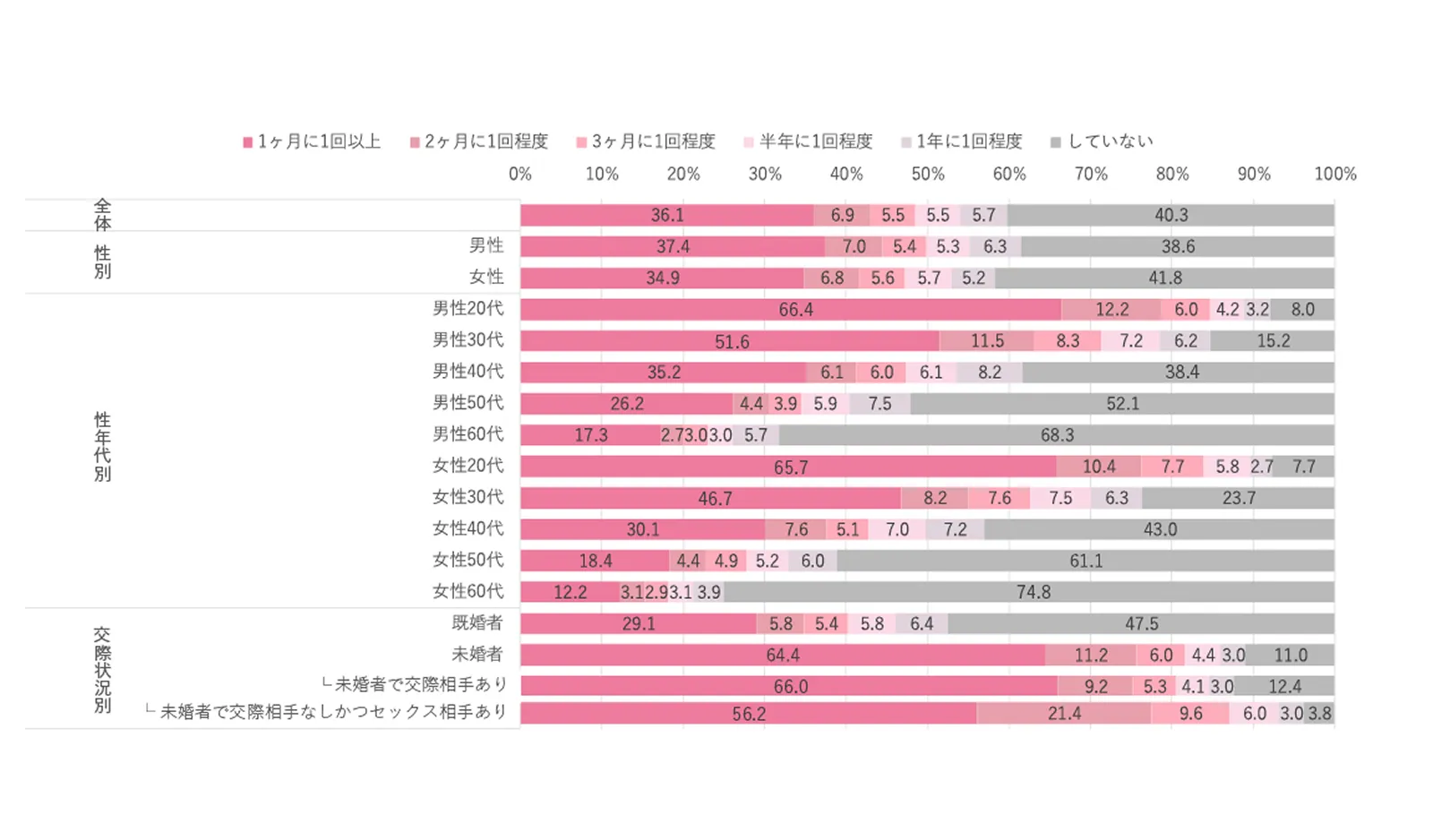Click the 1ヶ月に1回以上 legend color swatch
1433x840 pixels.
click(x=248, y=142)
